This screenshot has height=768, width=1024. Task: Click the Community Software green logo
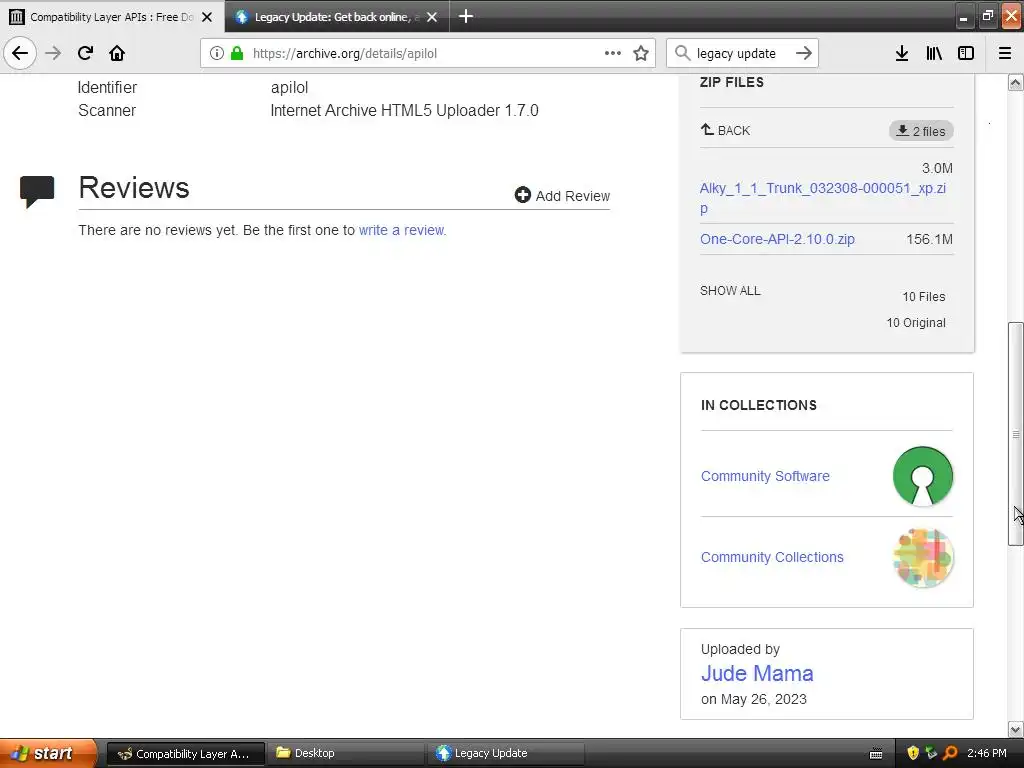pyautogui.click(x=923, y=476)
